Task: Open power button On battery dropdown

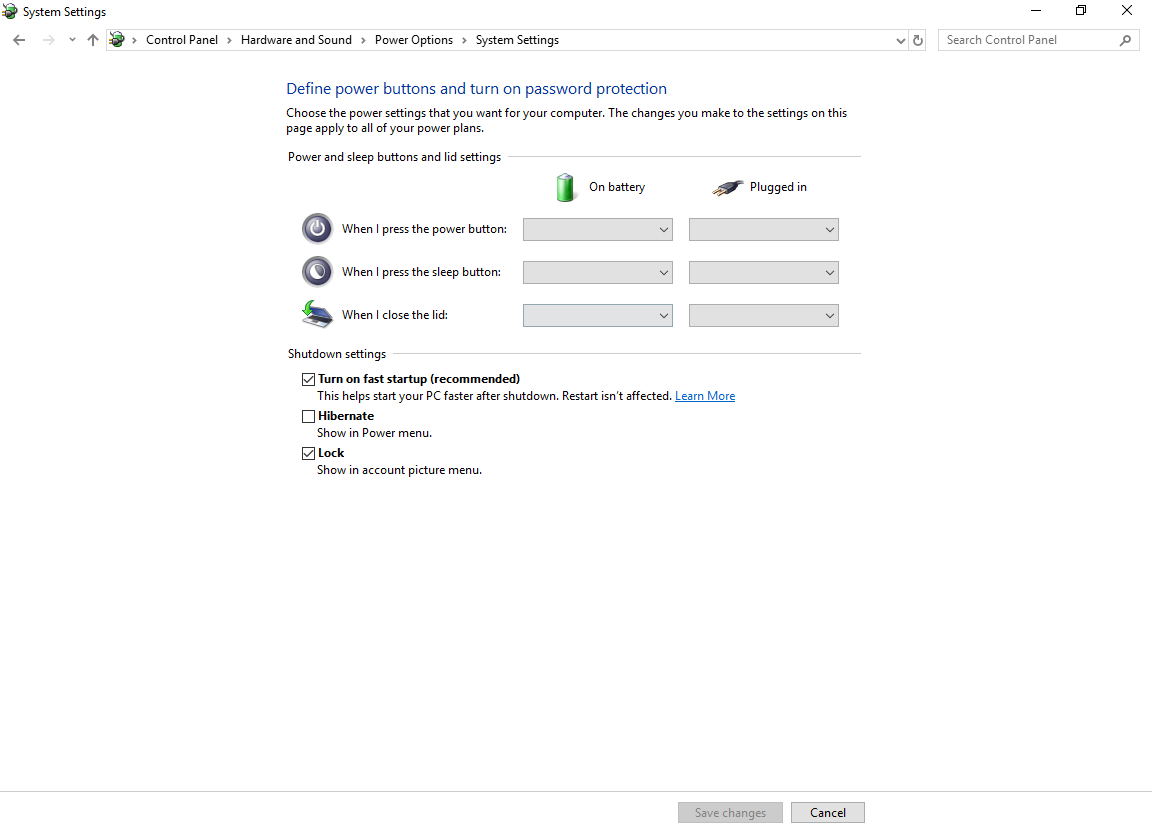Action: point(597,229)
